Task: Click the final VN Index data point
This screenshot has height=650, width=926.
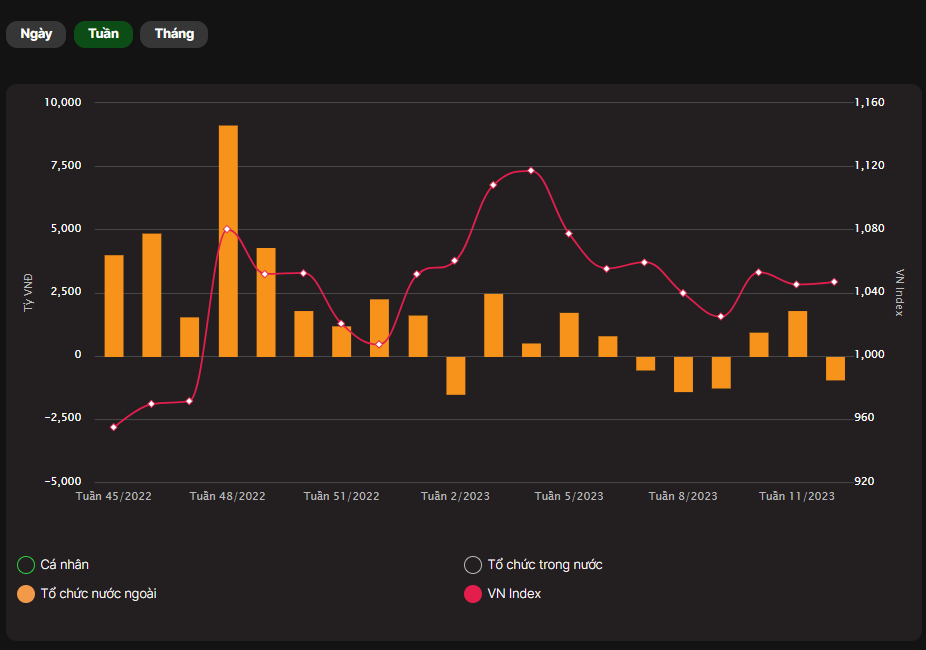Action: [x=835, y=282]
